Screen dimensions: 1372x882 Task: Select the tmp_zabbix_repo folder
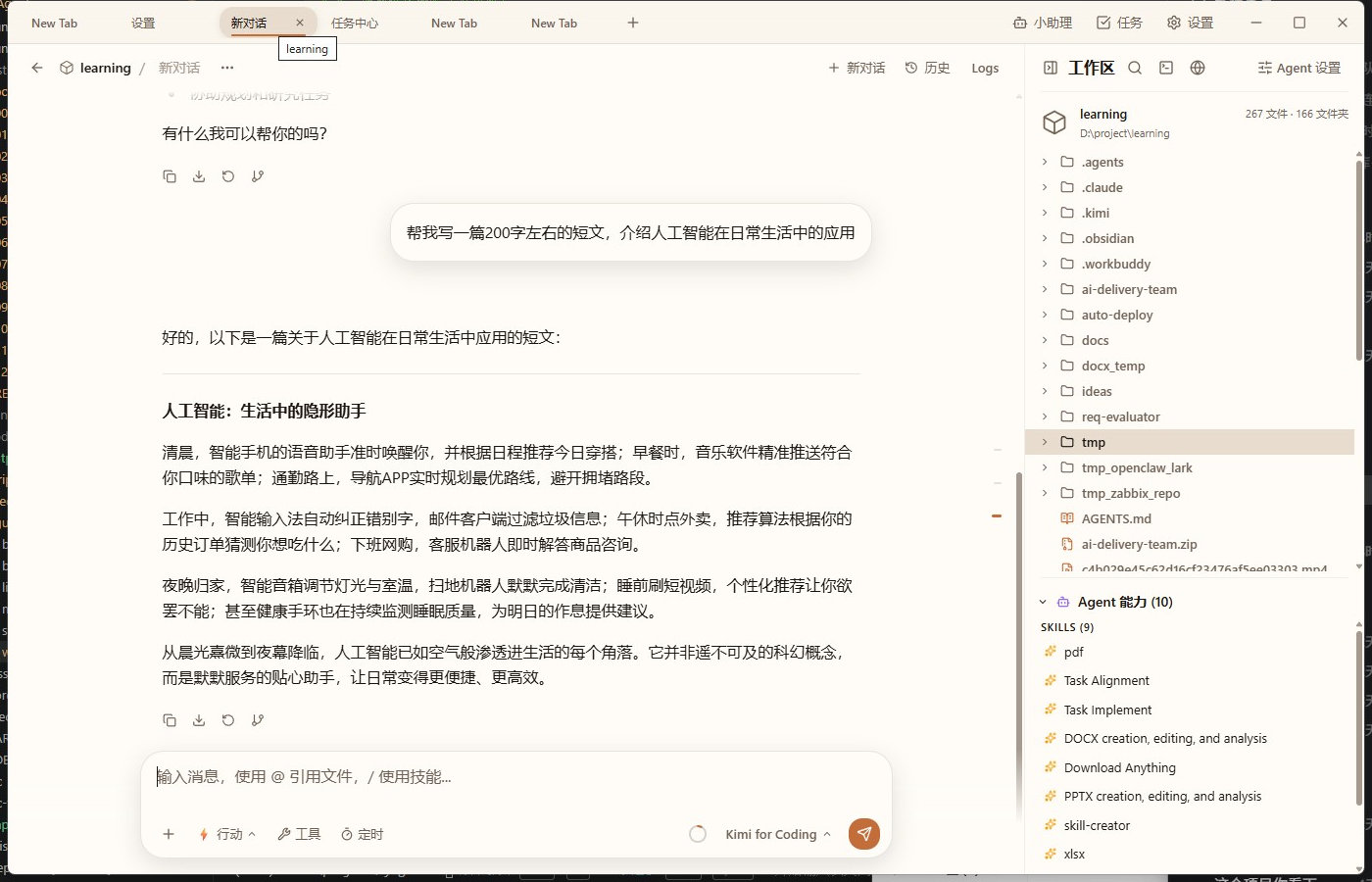click(1190, 493)
